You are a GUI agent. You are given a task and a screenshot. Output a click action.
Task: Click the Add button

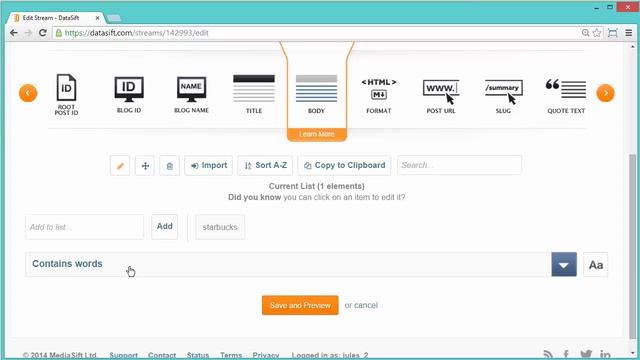(x=164, y=227)
